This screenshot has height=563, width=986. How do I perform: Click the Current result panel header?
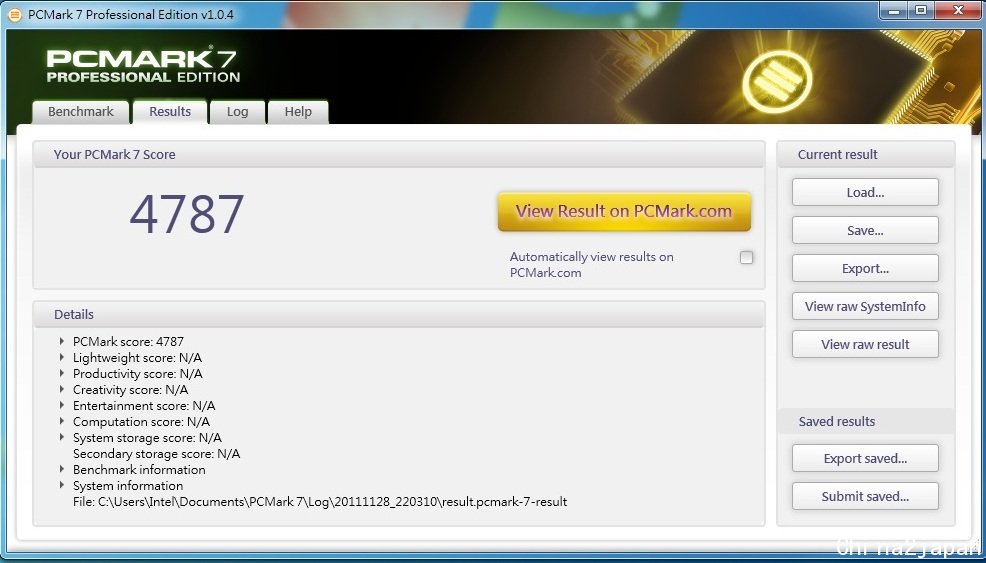866,155
